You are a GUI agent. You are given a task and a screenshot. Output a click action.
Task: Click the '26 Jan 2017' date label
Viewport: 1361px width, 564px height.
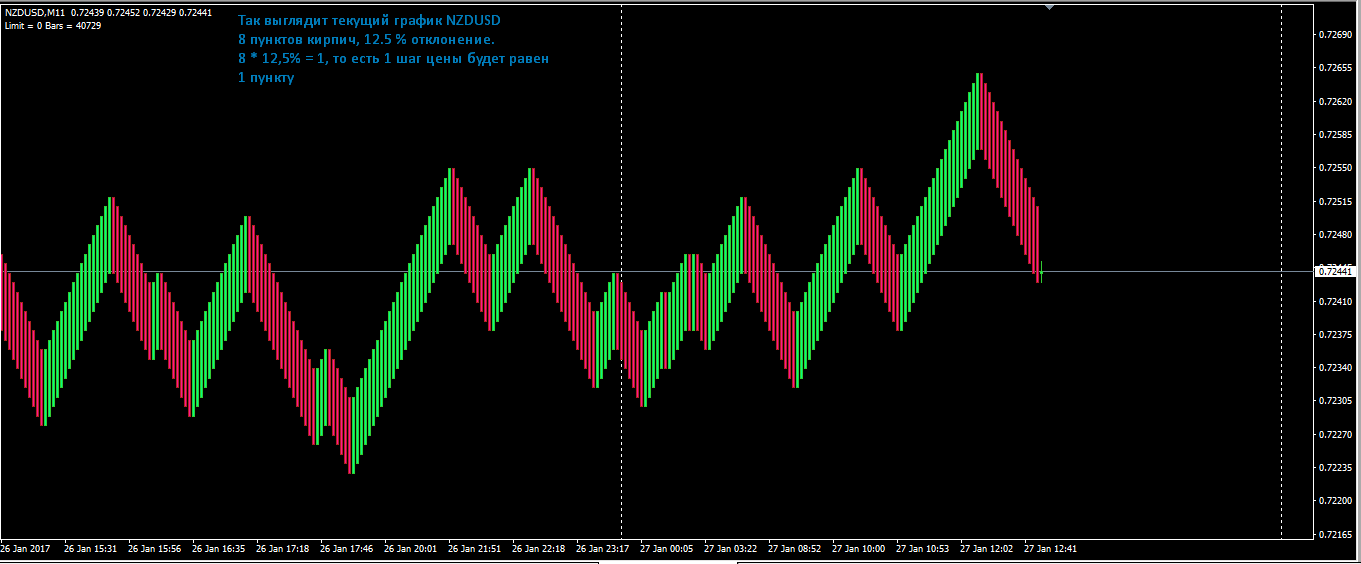25,548
